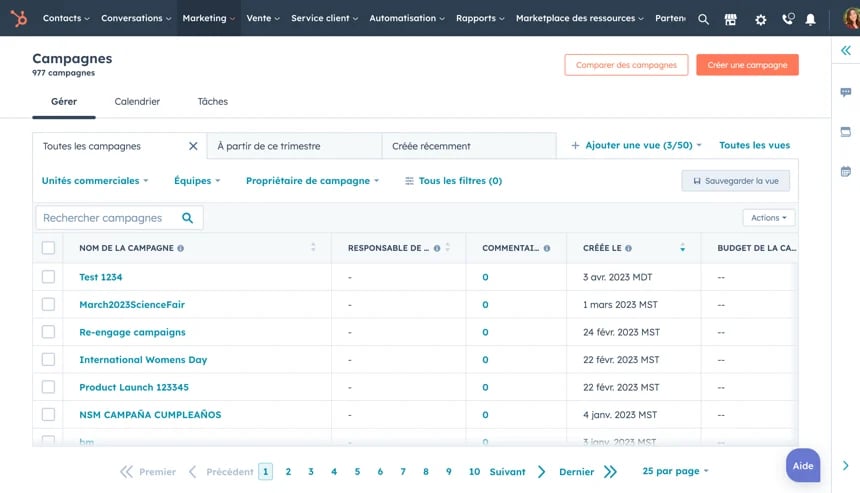Open the search magnifier in top navigation
This screenshot has width=860, height=493.
[704, 19]
